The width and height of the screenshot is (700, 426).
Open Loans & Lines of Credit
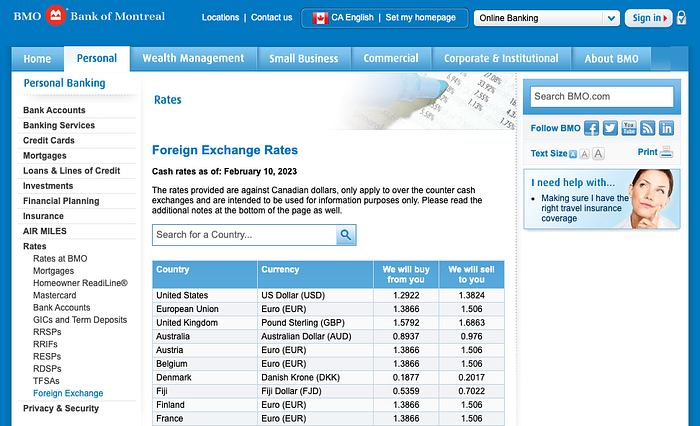pyautogui.click(x=71, y=171)
